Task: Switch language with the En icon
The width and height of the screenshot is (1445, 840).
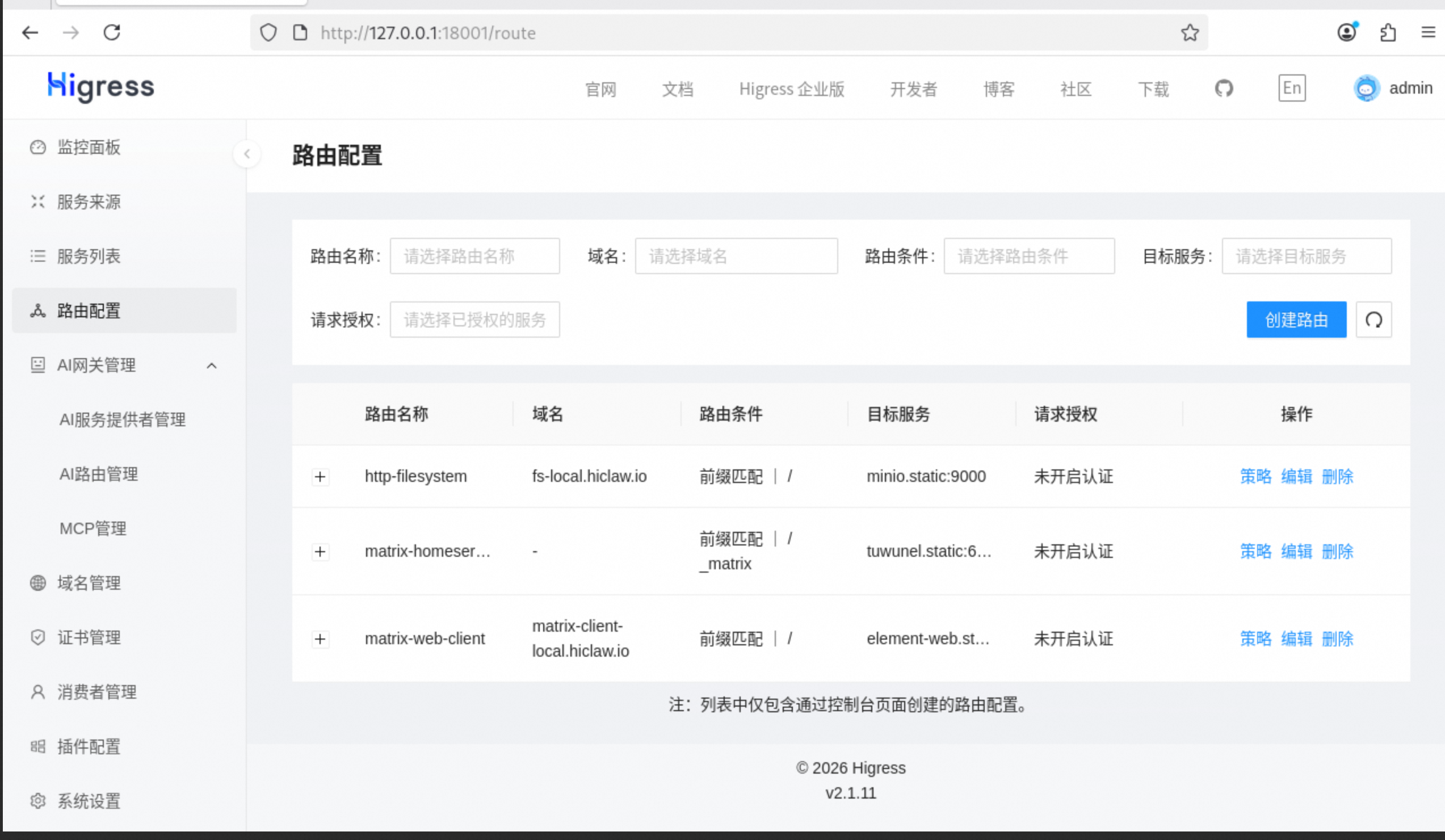Action: 1291,89
